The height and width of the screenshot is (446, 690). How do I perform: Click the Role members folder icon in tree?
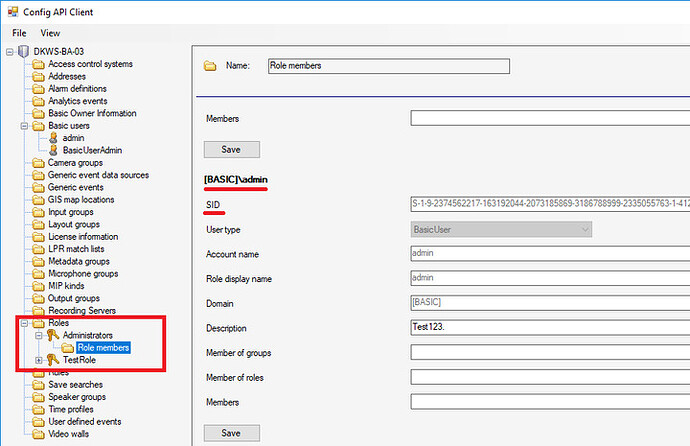(x=67, y=348)
